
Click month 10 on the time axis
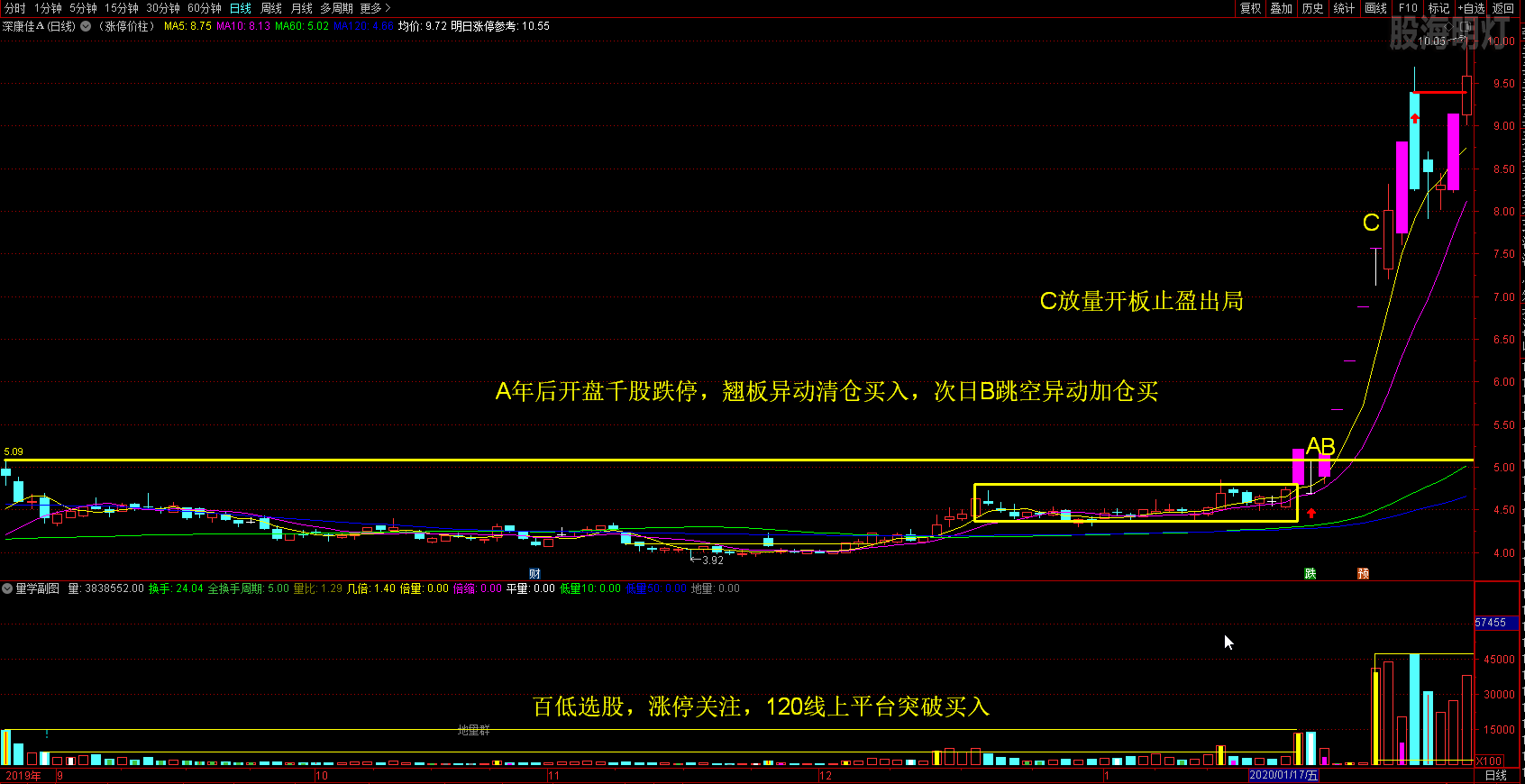[x=322, y=775]
